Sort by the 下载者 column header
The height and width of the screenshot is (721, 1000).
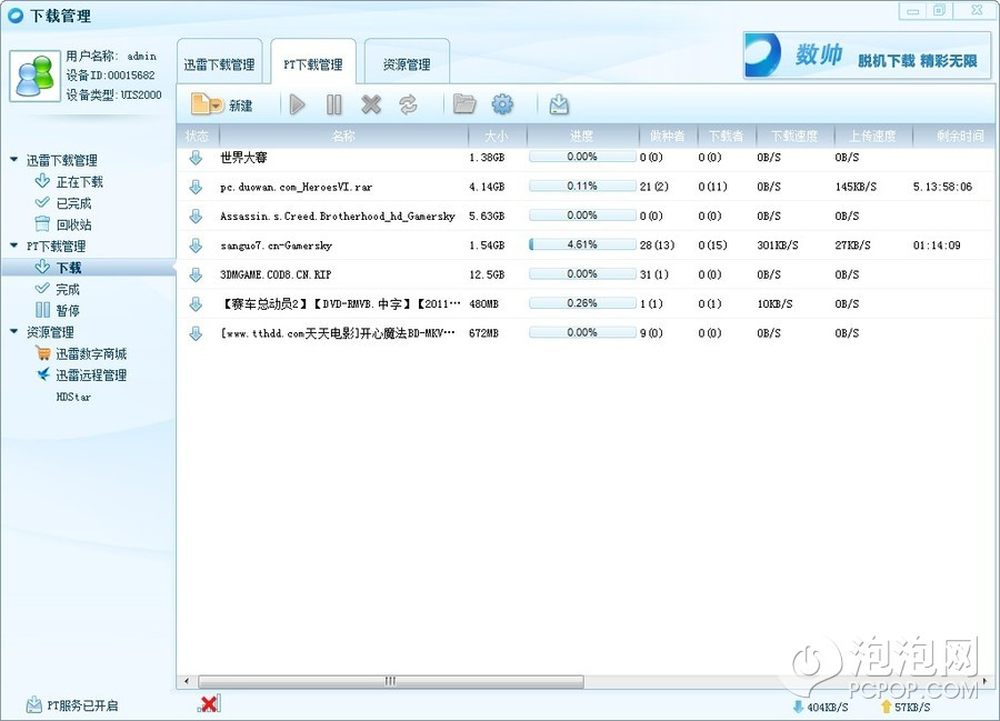726,136
